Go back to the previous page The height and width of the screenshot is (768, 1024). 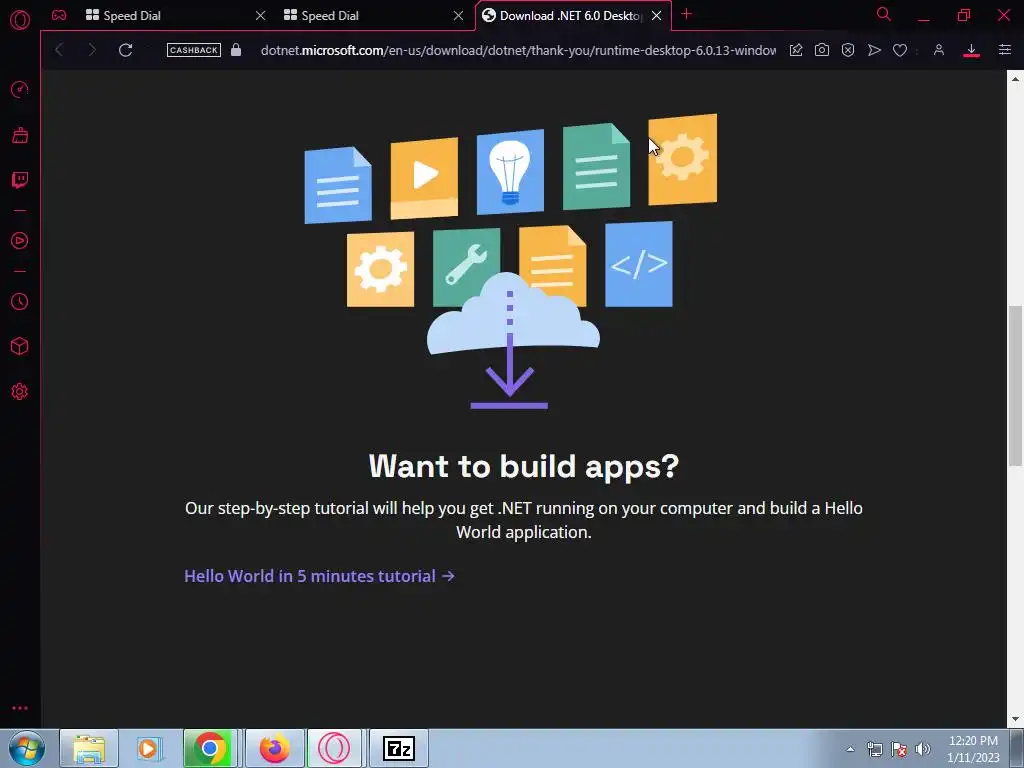pyautogui.click(x=59, y=50)
